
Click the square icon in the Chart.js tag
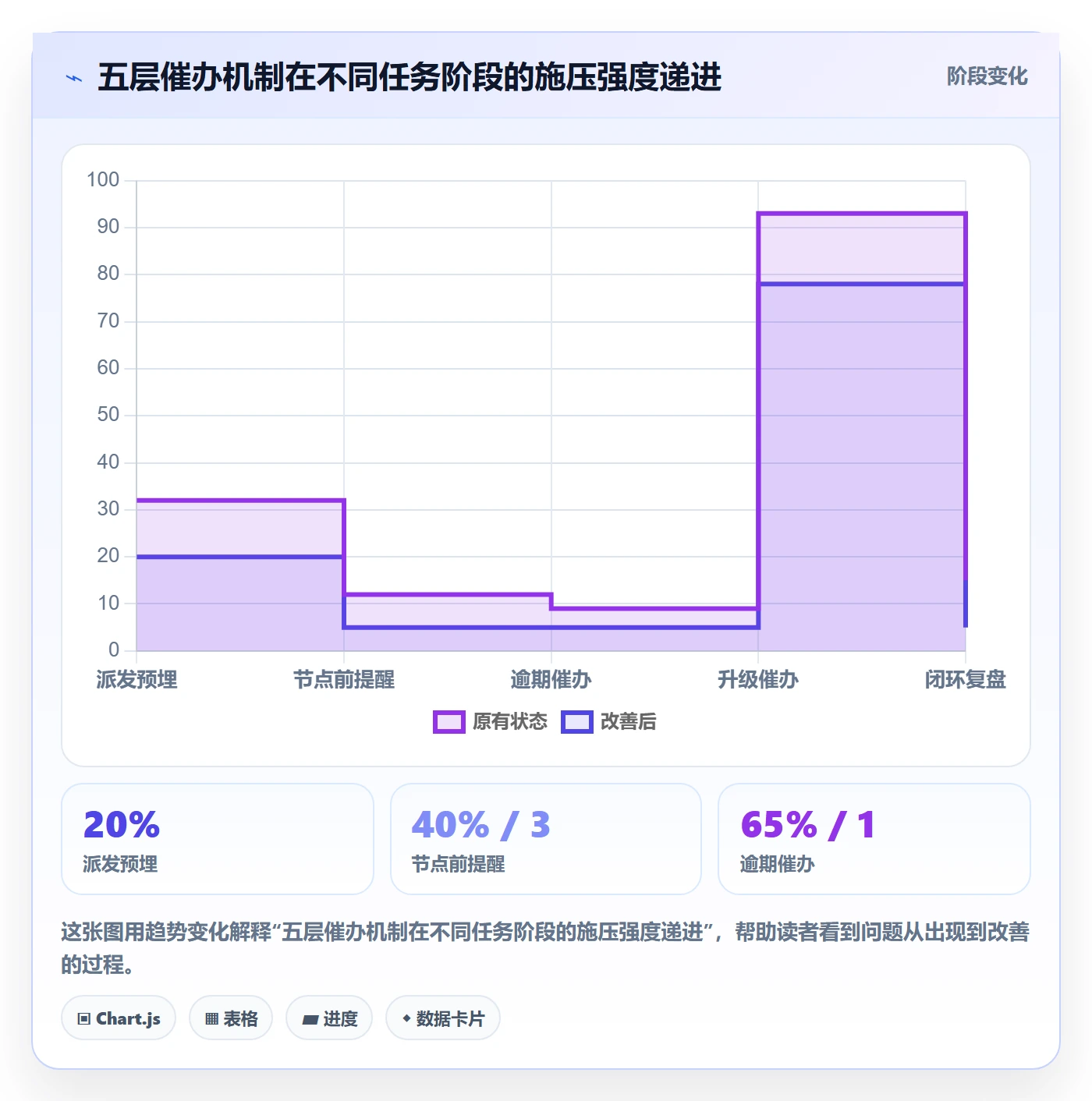(84, 1018)
